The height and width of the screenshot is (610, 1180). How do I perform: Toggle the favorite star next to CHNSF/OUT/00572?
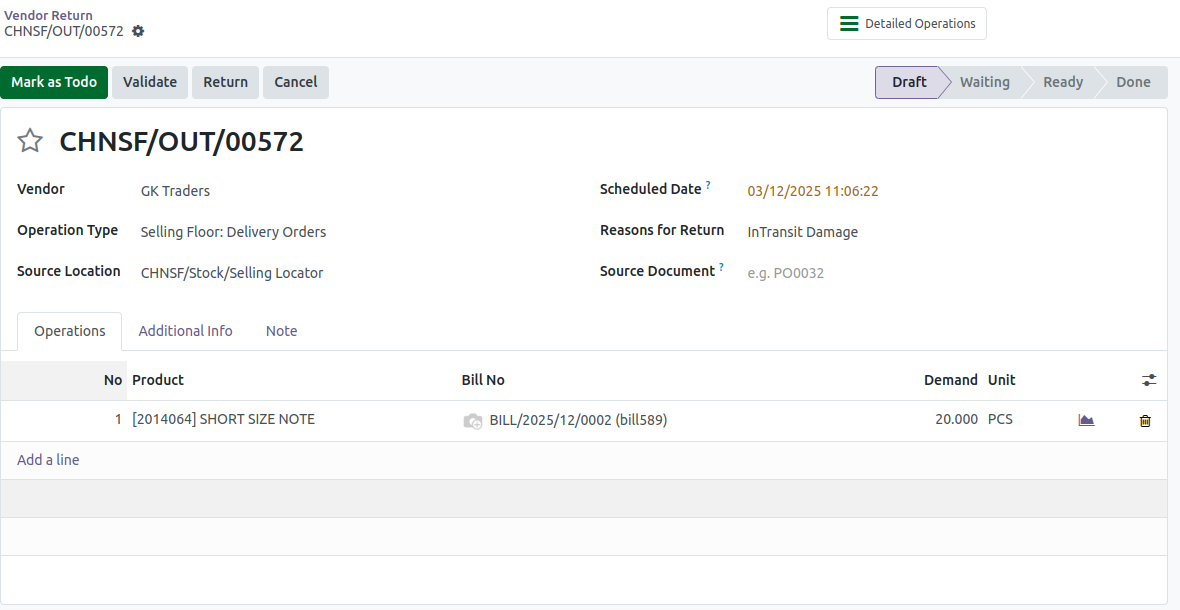pyautogui.click(x=30, y=141)
